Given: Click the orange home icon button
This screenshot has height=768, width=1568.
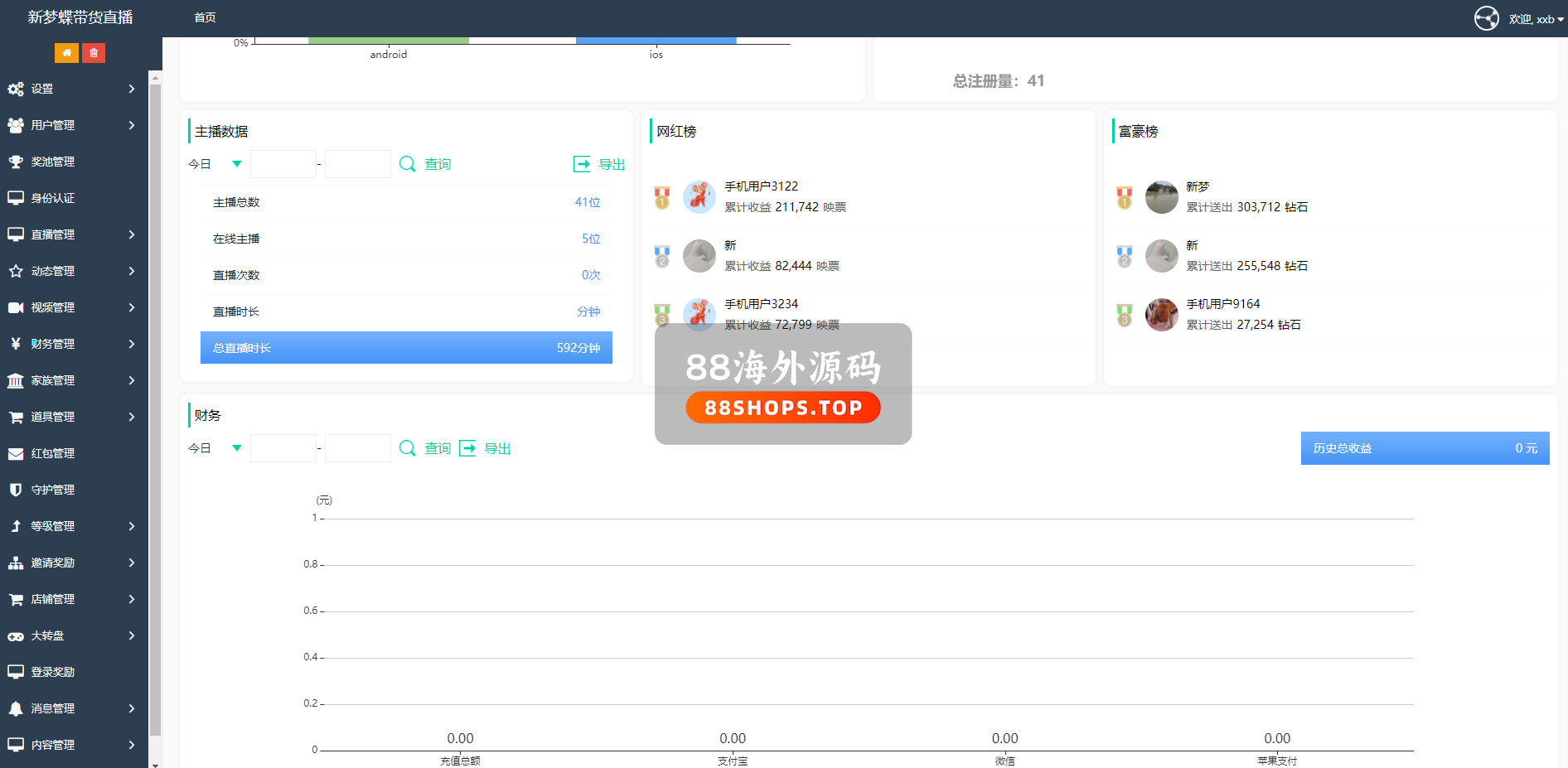Looking at the screenshot, I should (66, 53).
